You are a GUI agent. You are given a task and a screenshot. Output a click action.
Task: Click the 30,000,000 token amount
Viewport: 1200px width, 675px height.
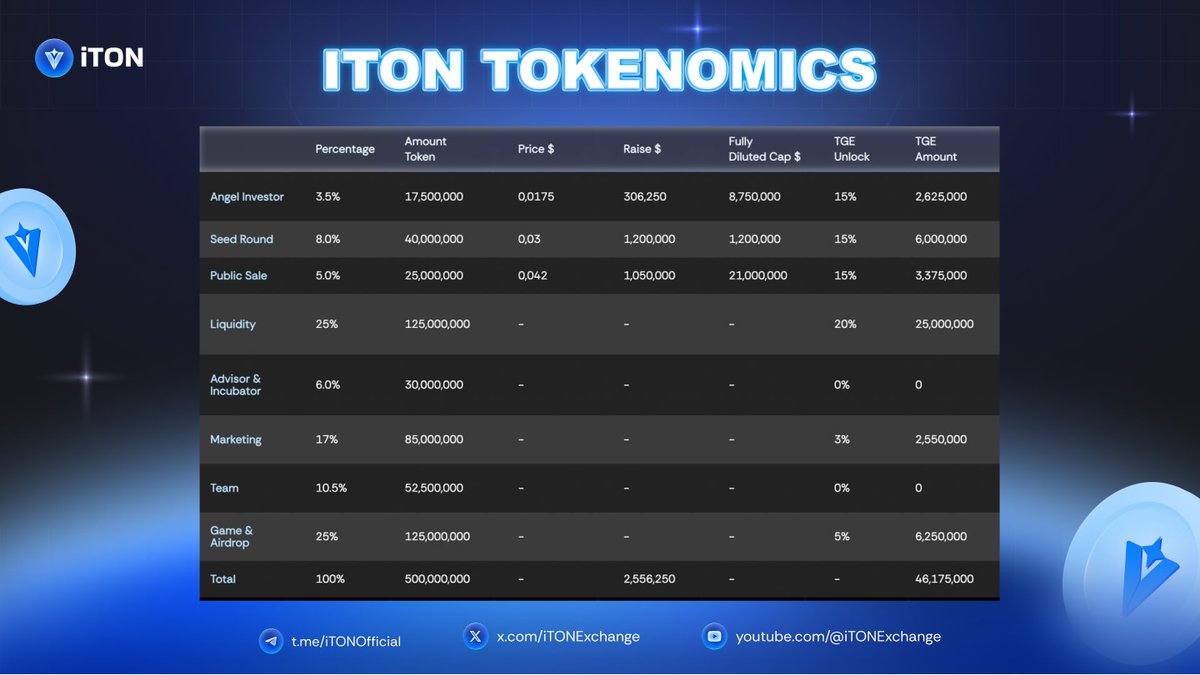434,385
